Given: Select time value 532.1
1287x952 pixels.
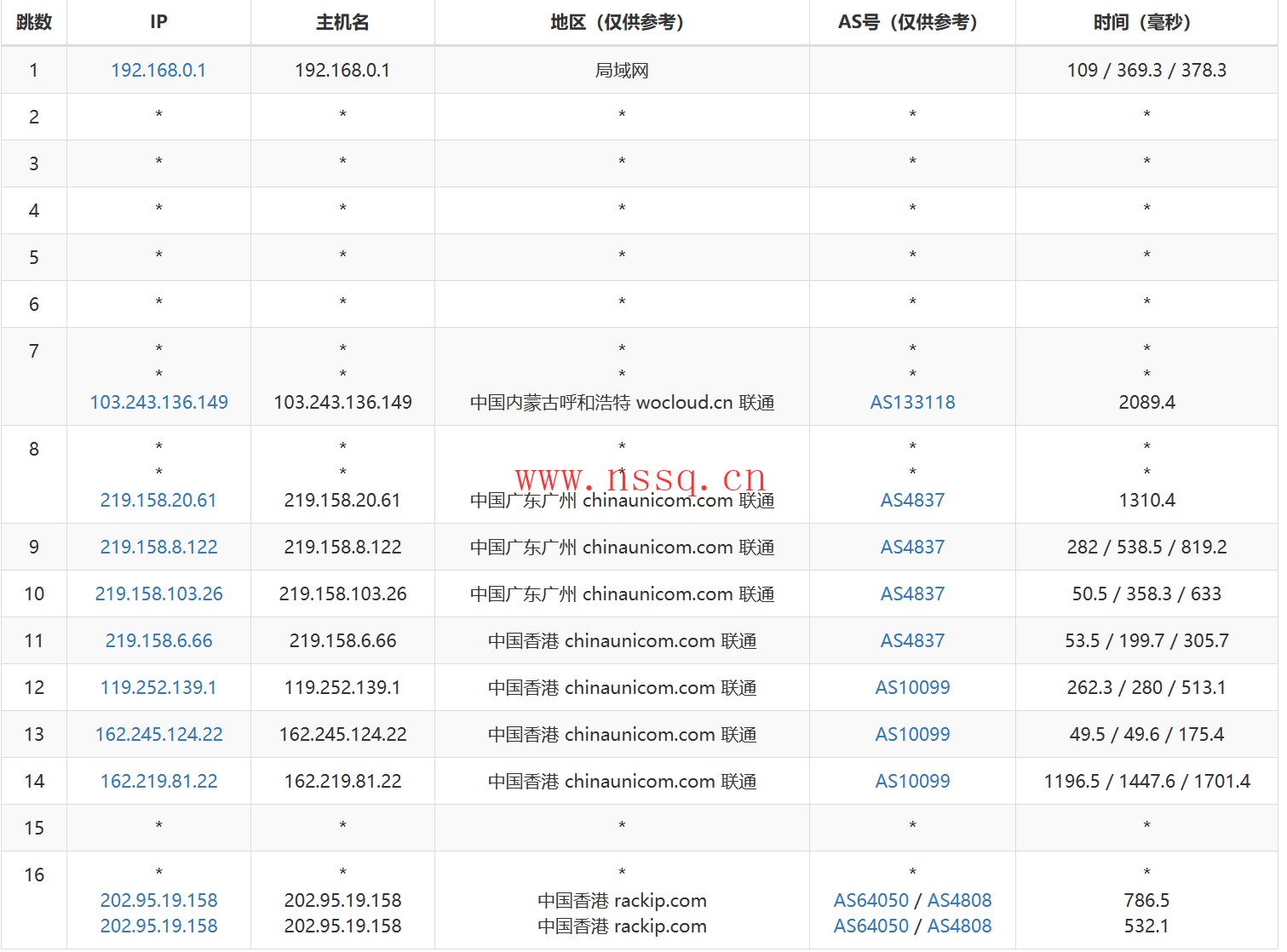Looking at the screenshot, I should (x=1146, y=926).
